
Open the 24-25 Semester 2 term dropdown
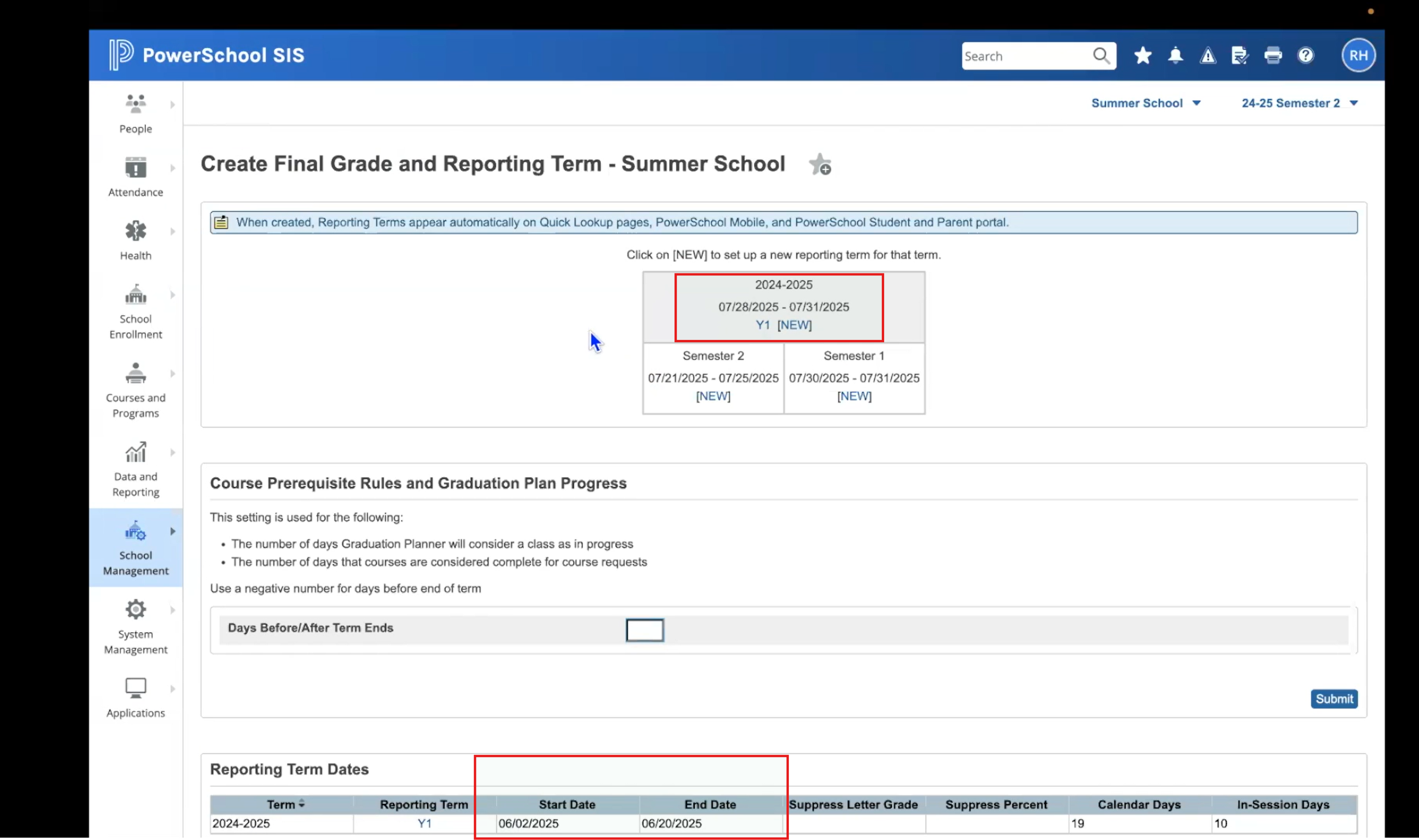pos(1299,103)
